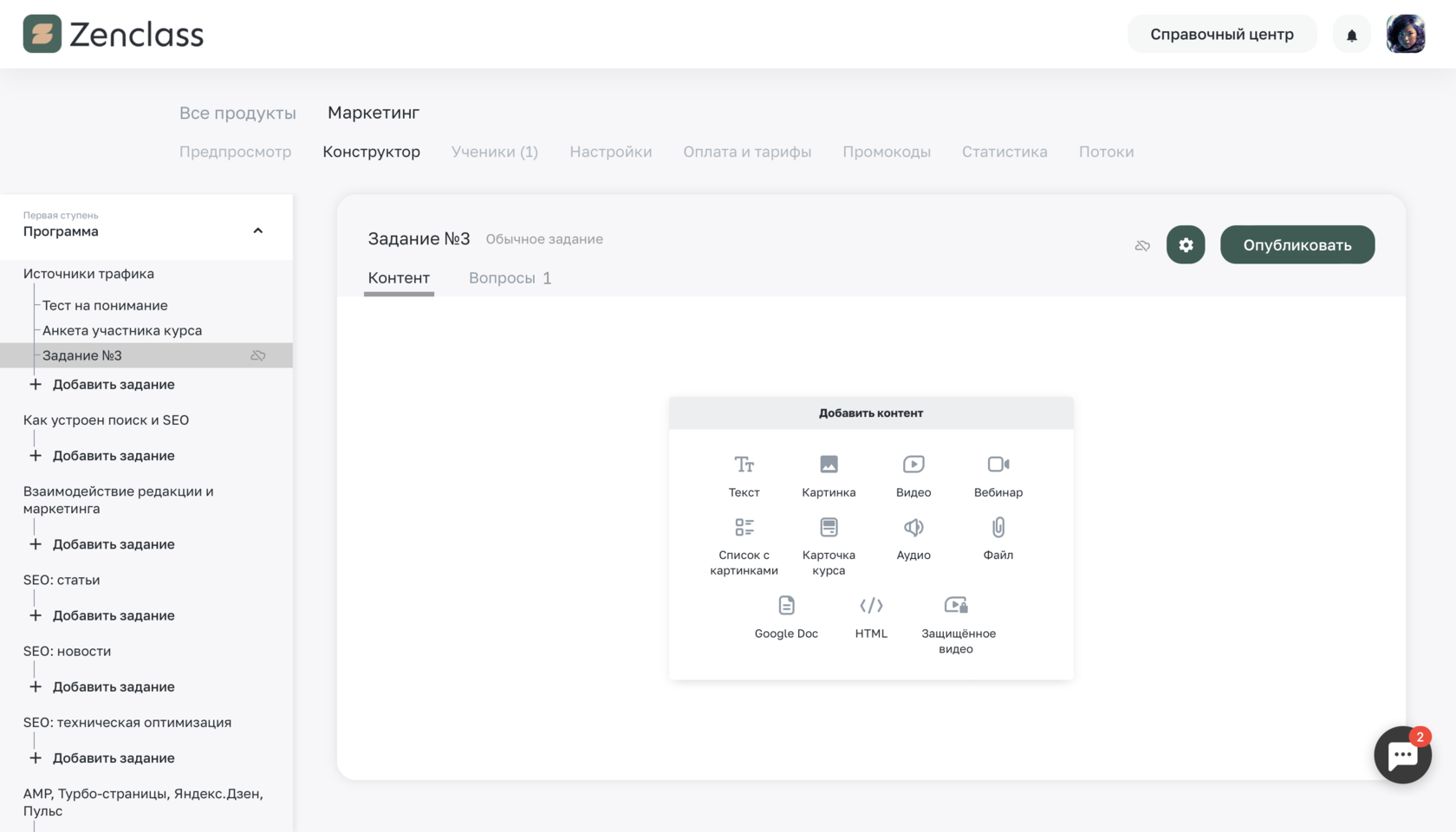This screenshot has height=832, width=1456.
Task: Insert a Видео block
Action: tap(913, 472)
